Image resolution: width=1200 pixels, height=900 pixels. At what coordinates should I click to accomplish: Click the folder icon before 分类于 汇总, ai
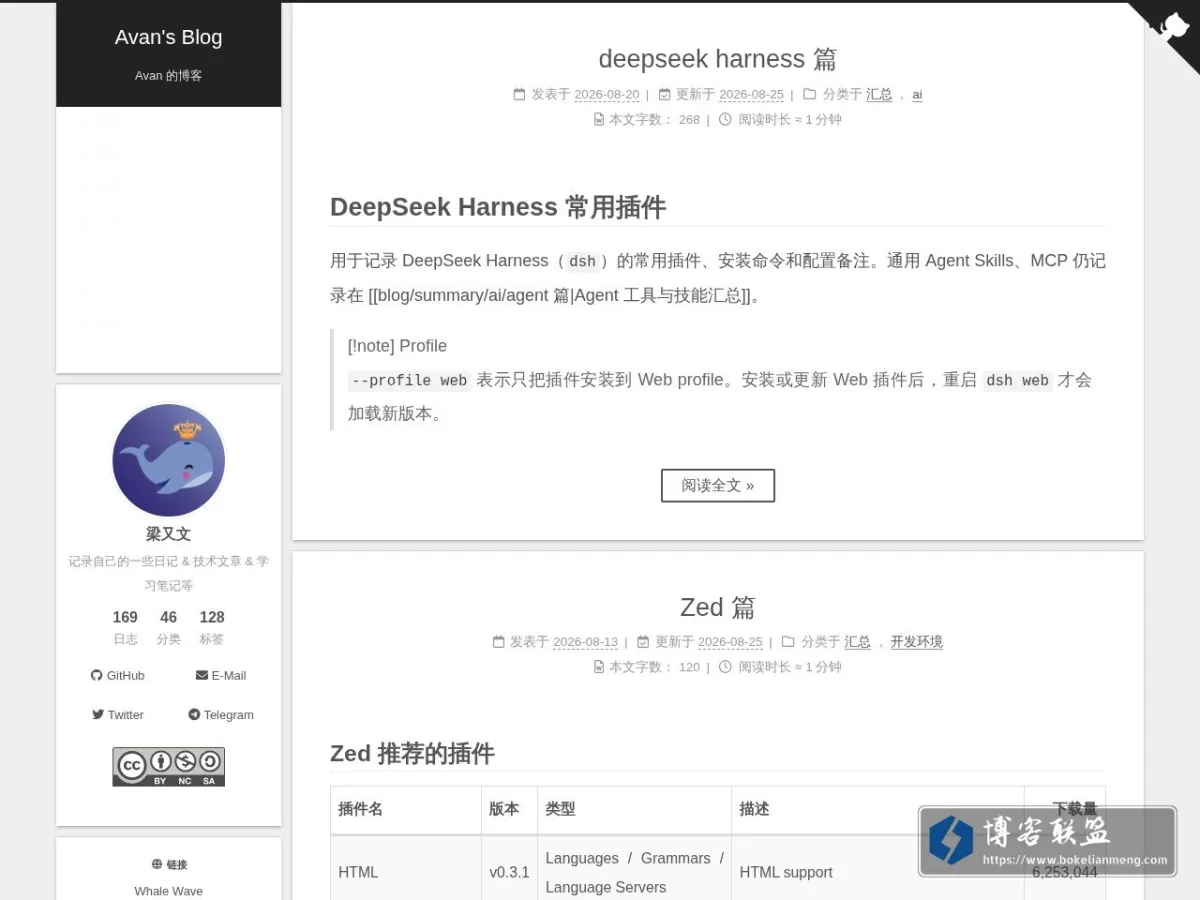[x=810, y=95]
